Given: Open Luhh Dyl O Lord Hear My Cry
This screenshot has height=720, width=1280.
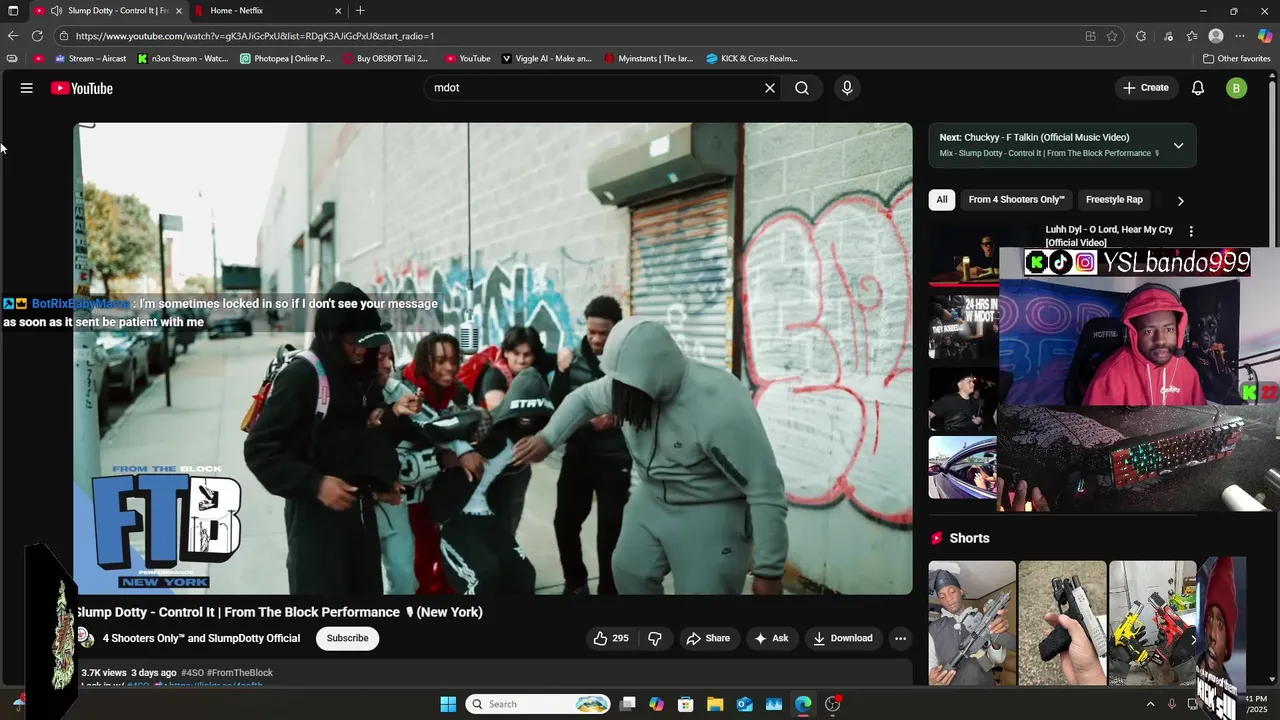Looking at the screenshot, I should point(1109,236).
